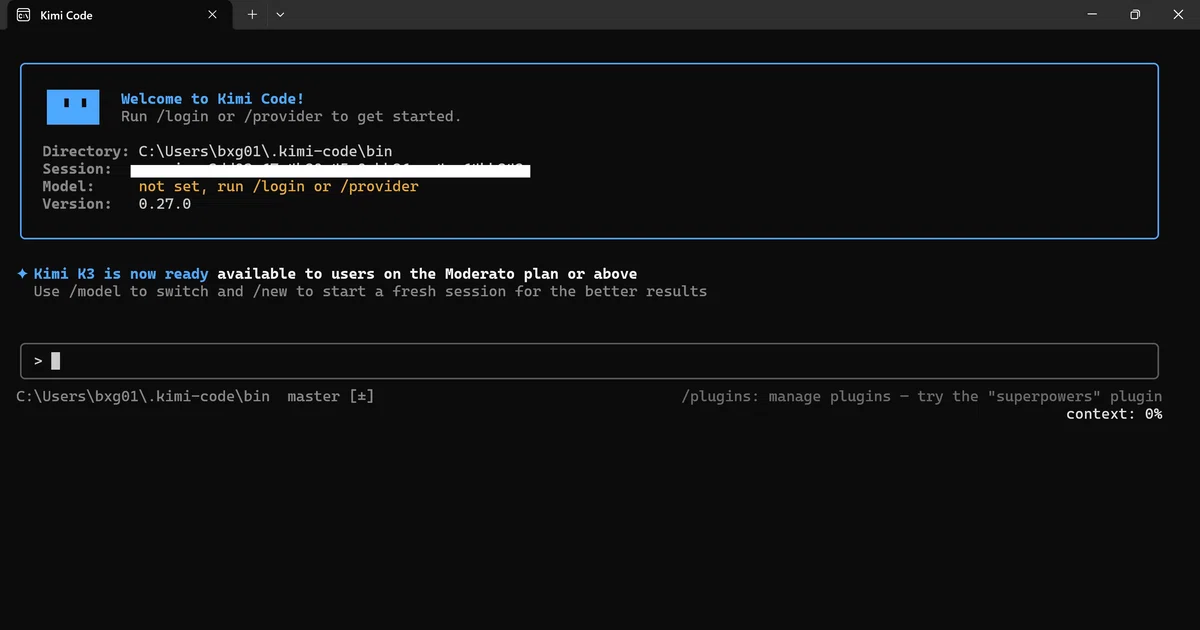
Task: Open the tab profile dropdown arrow
Action: pyautogui.click(x=280, y=15)
